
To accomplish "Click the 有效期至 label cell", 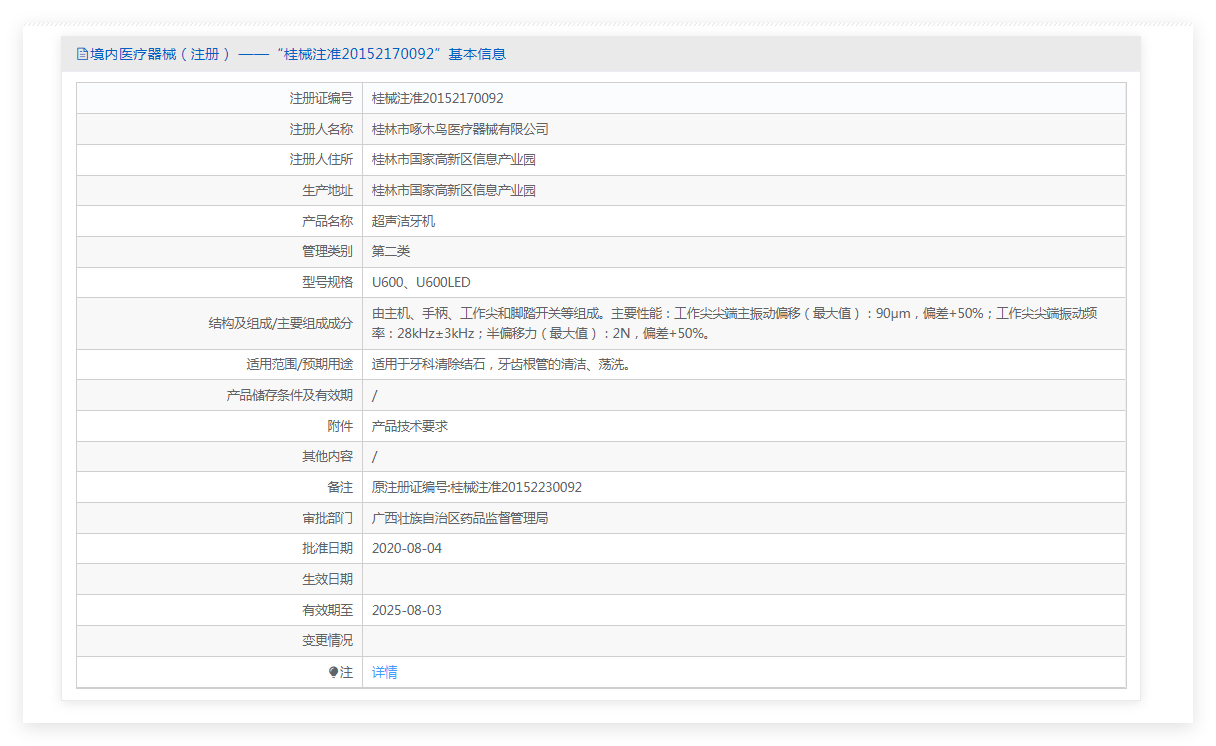I will pos(220,610).
